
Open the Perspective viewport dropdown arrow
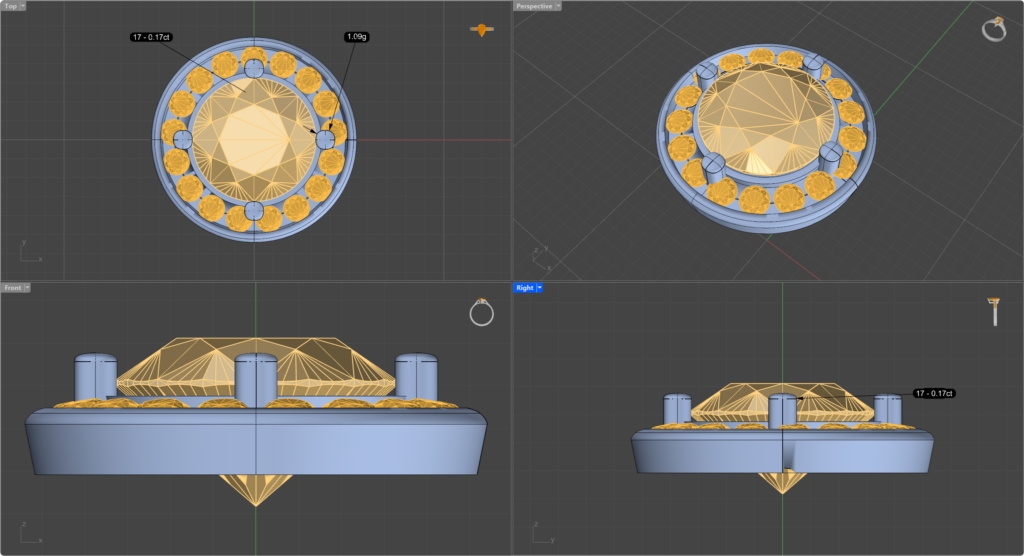[x=558, y=6]
